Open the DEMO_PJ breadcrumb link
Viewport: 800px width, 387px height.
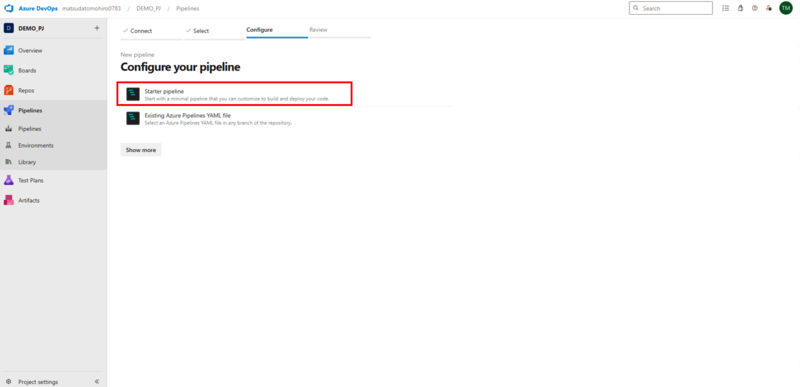coord(149,8)
